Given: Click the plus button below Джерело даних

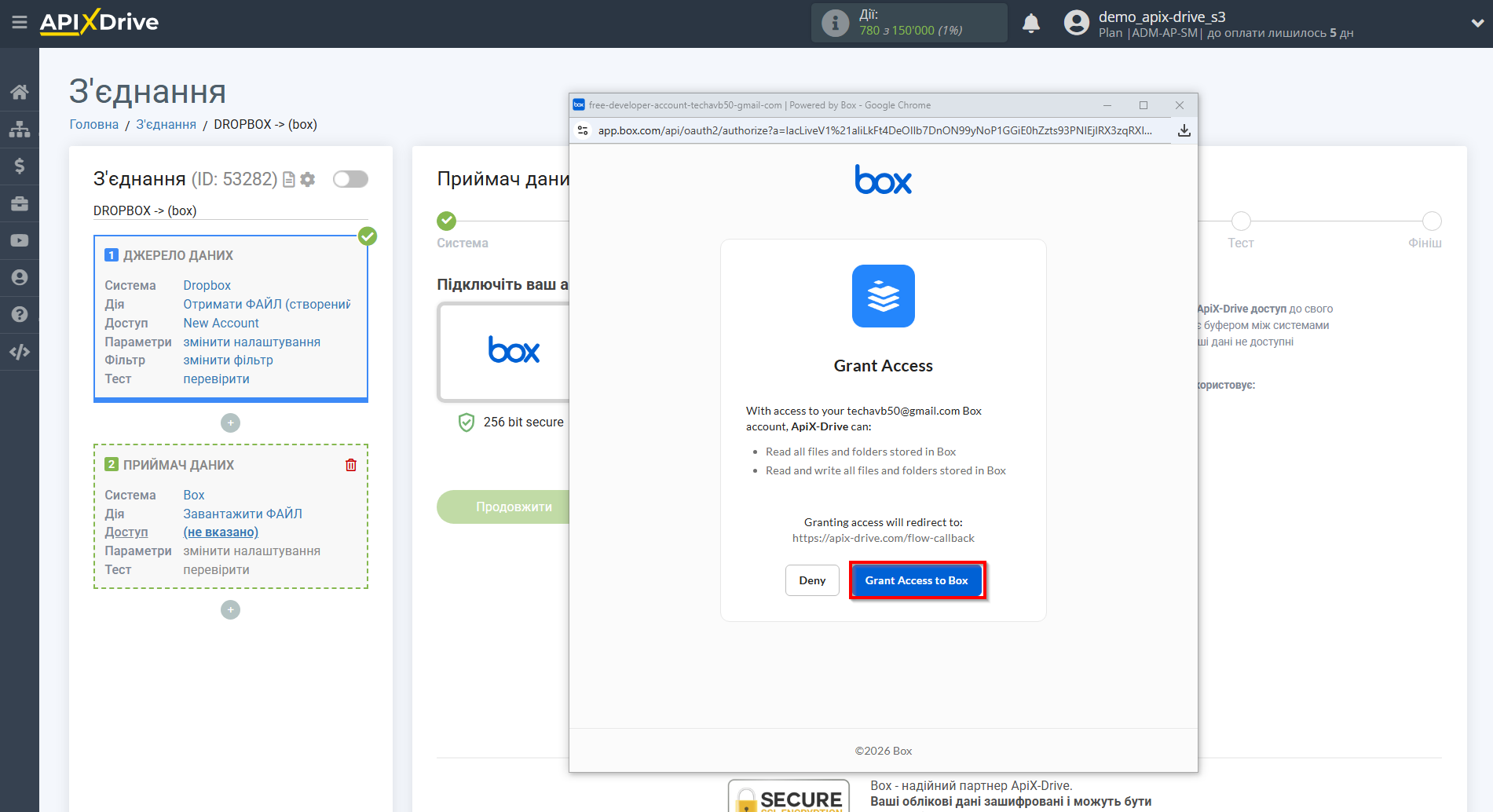Looking at the screenshot, I should coord(230,422).
